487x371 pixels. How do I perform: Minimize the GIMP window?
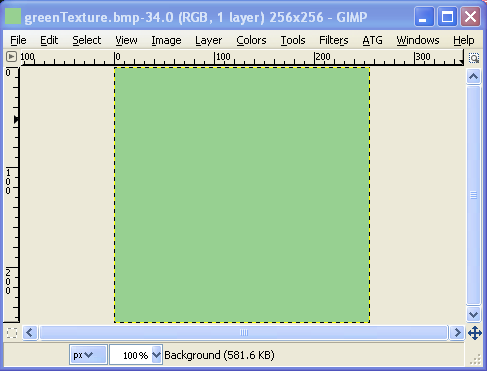424,16
